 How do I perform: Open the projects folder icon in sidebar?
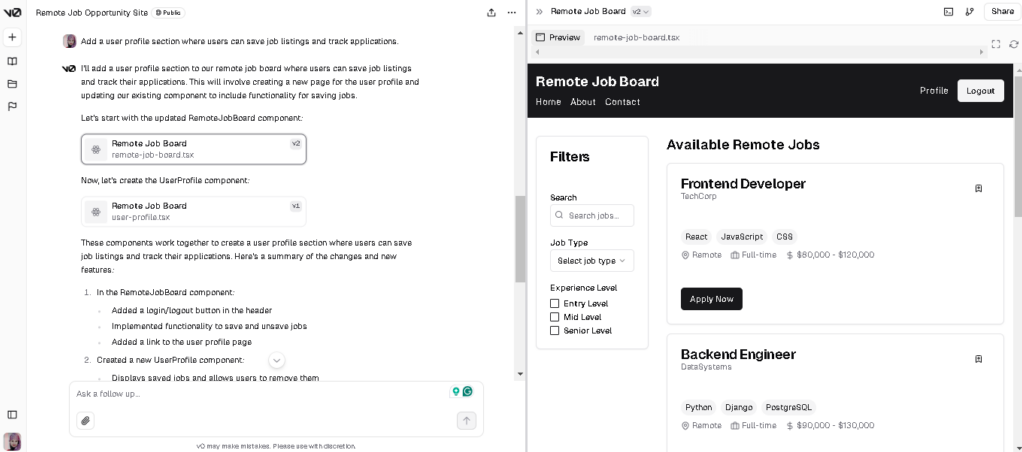tap(12, 83)
